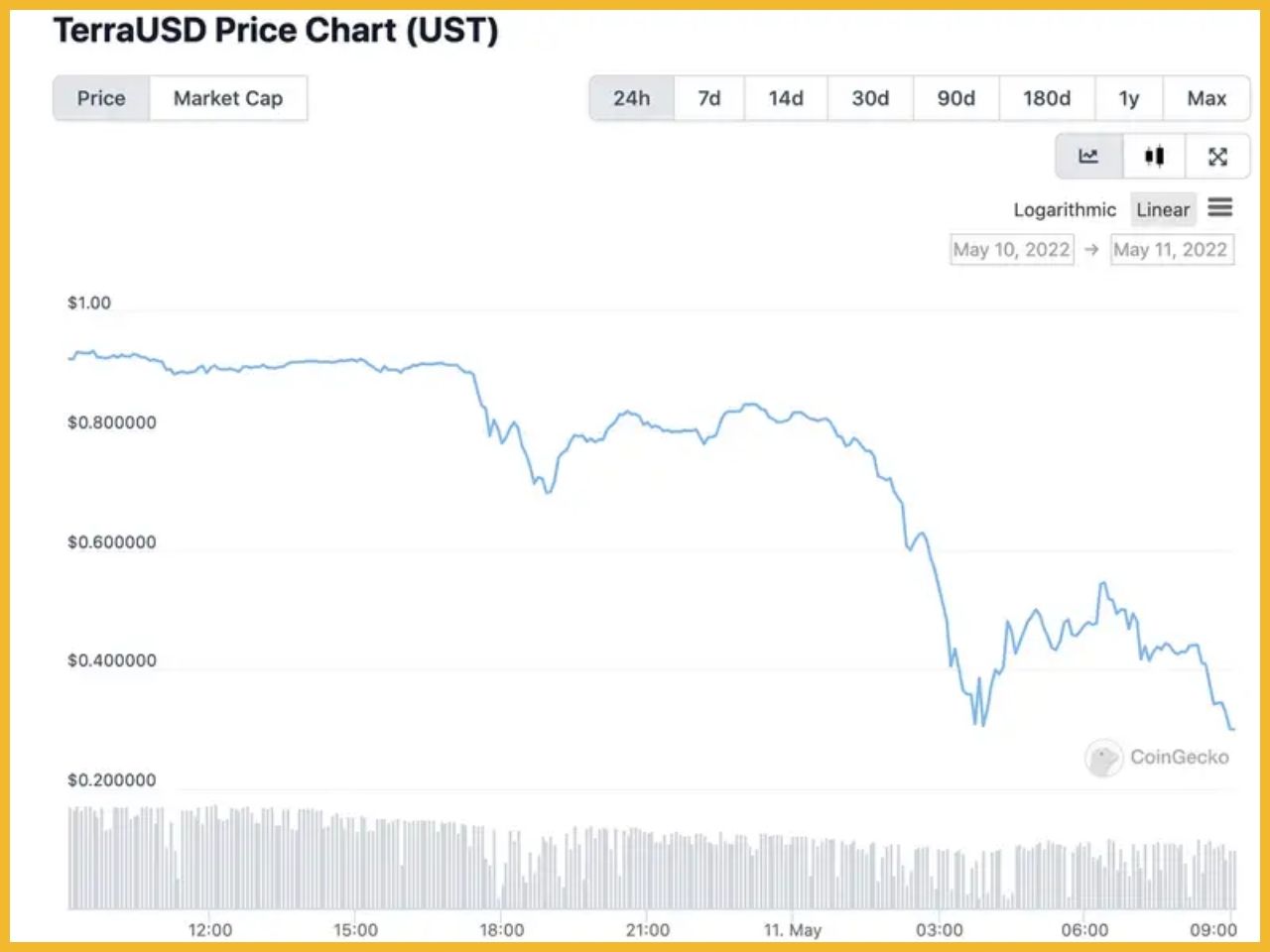This screenshot has width=1270, height=952.
Task: Open the chart export hamburger menu
Action: (x=1220, y=208)
